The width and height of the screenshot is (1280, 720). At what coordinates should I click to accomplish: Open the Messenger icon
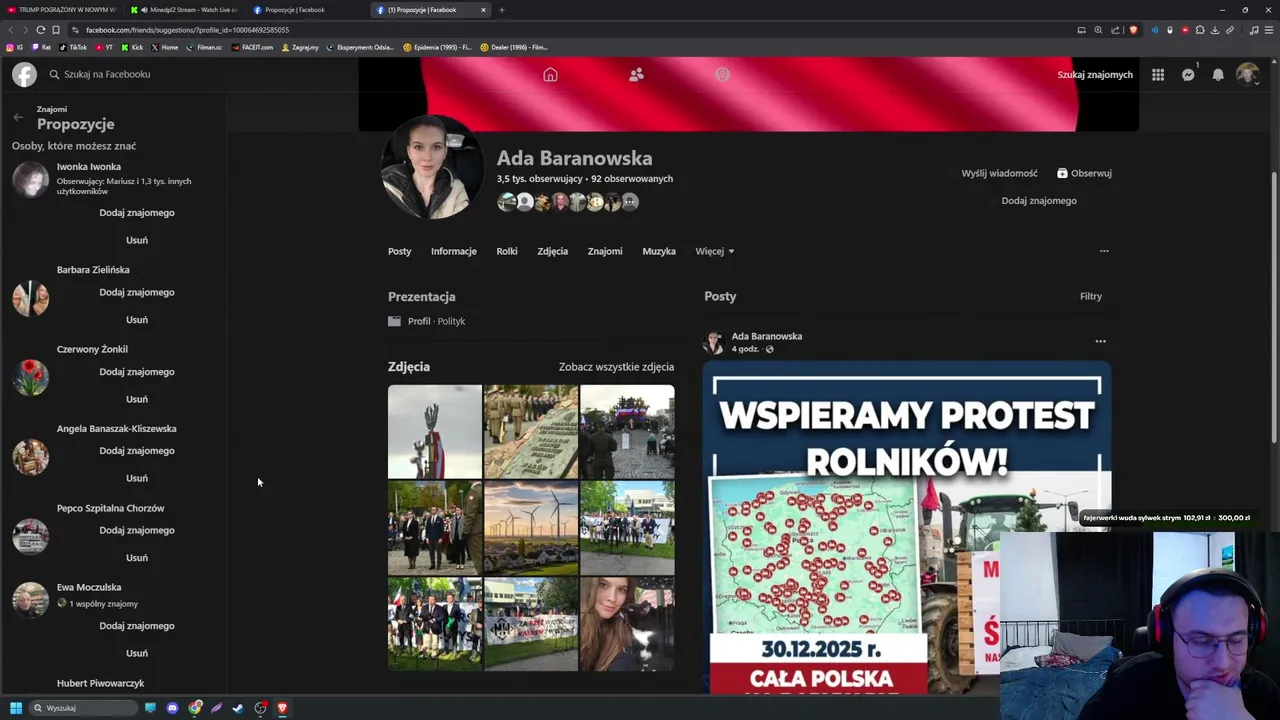click(1188, 75)
